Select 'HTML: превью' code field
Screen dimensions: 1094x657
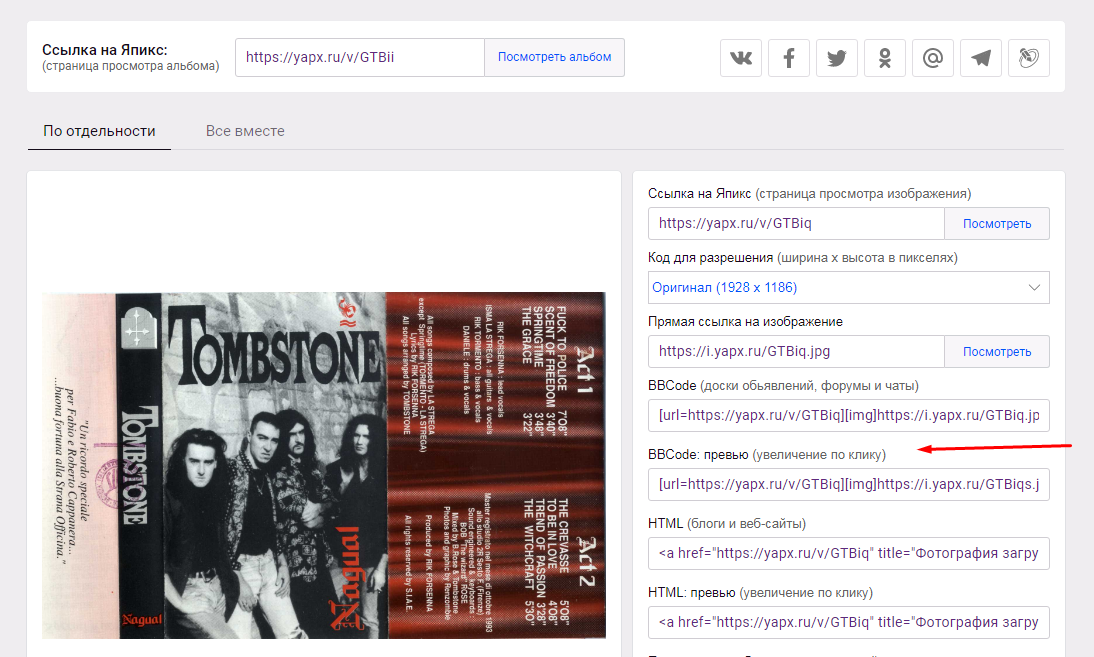(848, 622)
